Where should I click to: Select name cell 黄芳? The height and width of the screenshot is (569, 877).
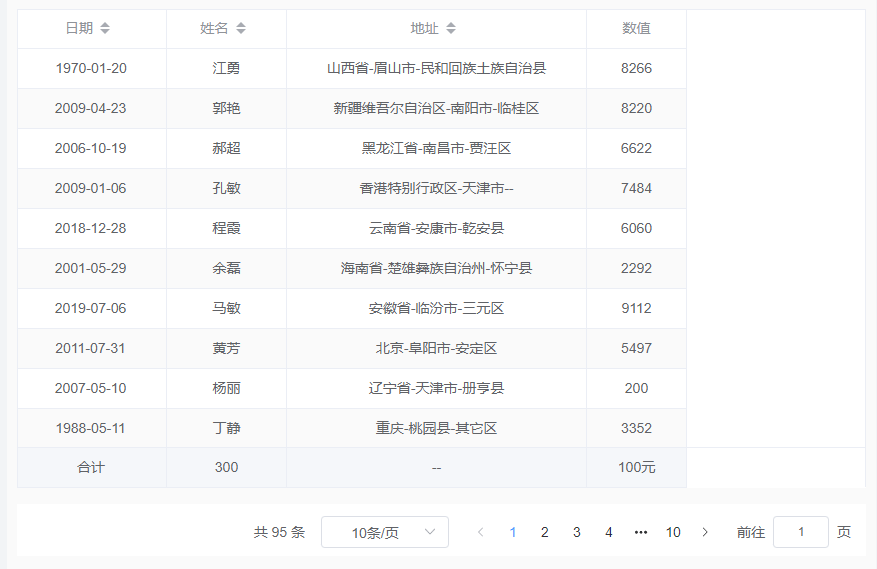tap(227, 348)
